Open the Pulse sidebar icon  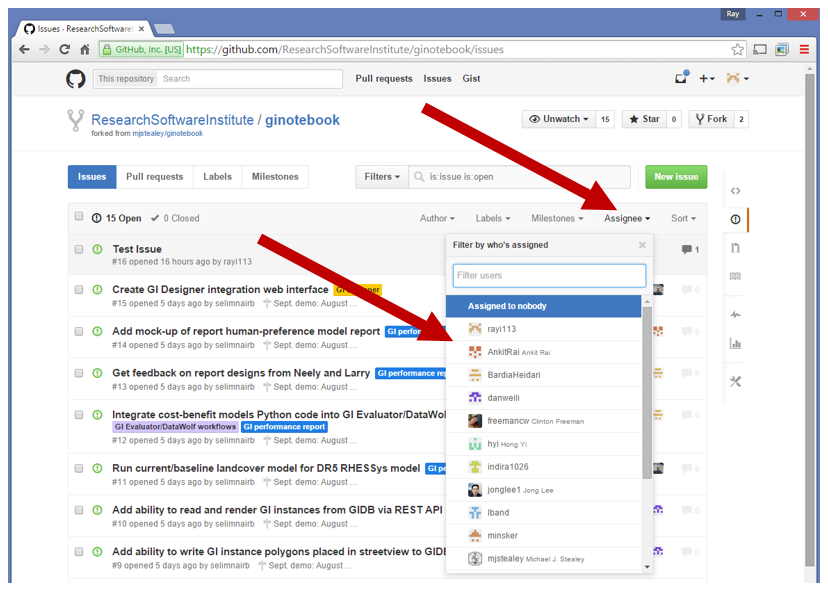pyautogui.click(x=735, y=315)
